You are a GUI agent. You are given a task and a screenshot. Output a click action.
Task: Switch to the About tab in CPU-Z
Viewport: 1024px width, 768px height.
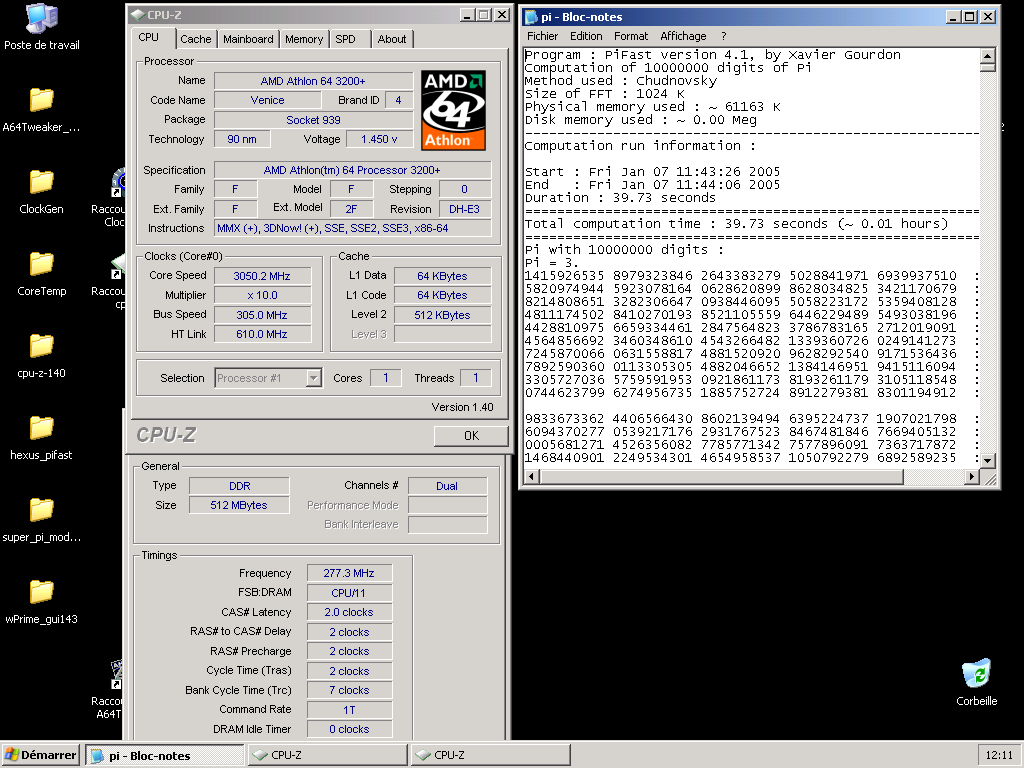pos(392,39)
